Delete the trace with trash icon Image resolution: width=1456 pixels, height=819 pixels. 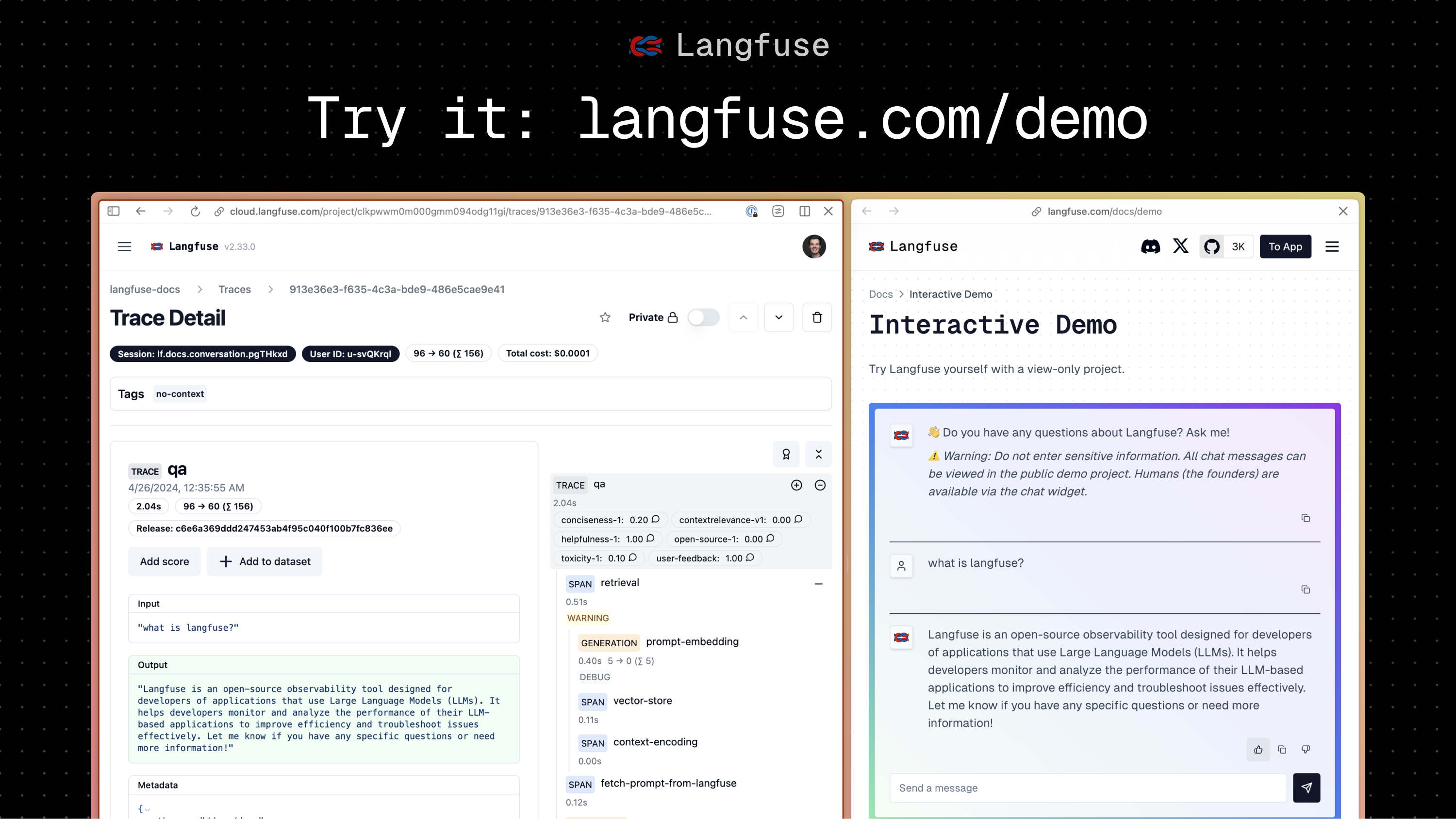[x=817, y=318]
